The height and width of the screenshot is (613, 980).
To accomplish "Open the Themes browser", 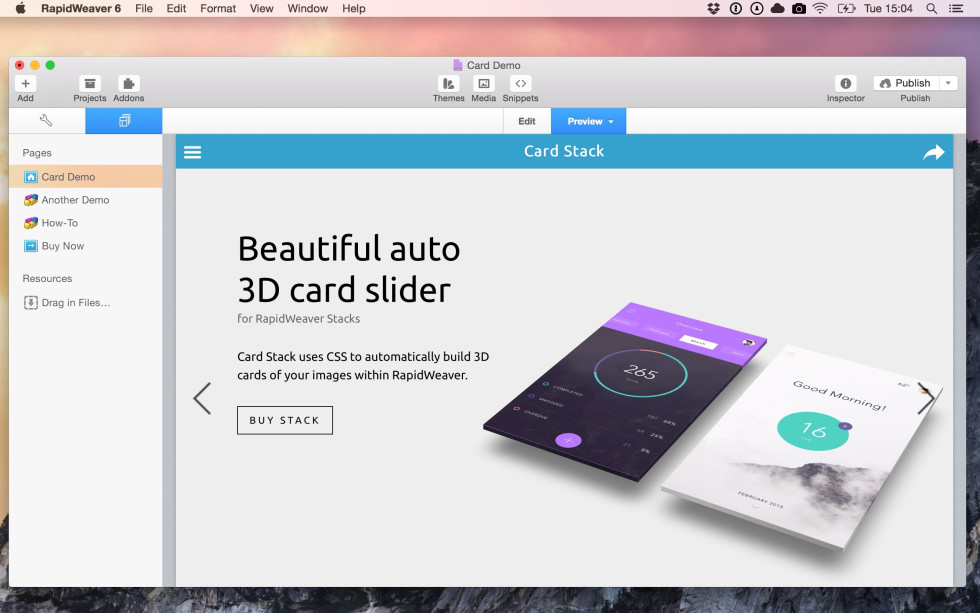I will 448,83.
